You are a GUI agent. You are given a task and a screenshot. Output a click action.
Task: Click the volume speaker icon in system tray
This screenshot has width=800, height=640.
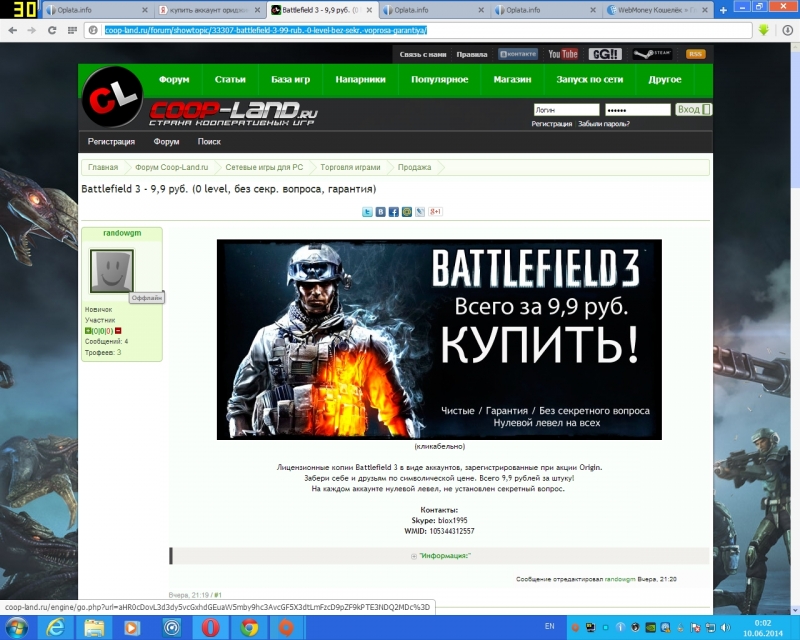pyautogui.click(x=725, y=627)
